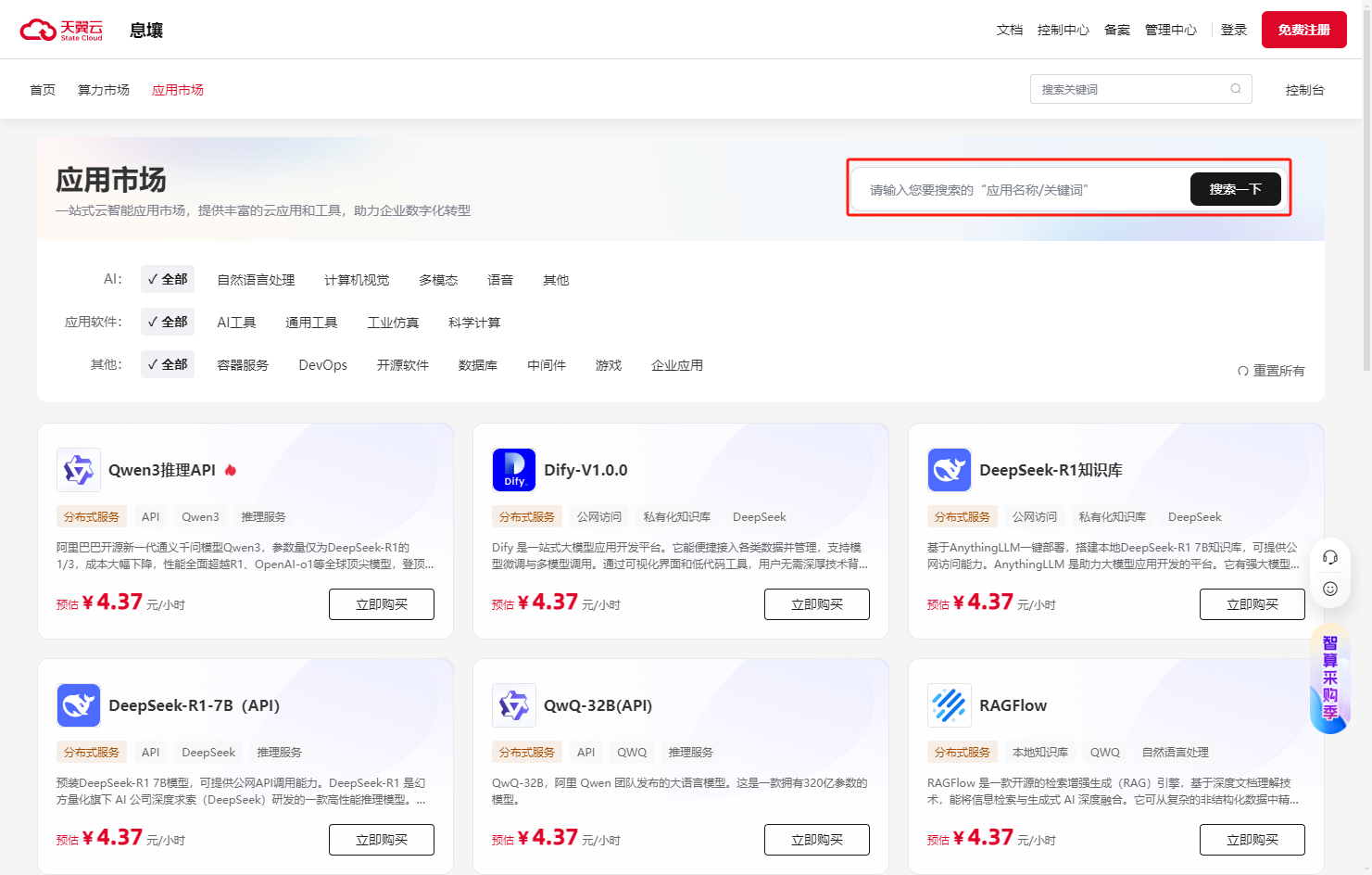Screen dimensions: 1372x875
Task: Open 文档 in the top menu
Action: [x=1010, y=30]
